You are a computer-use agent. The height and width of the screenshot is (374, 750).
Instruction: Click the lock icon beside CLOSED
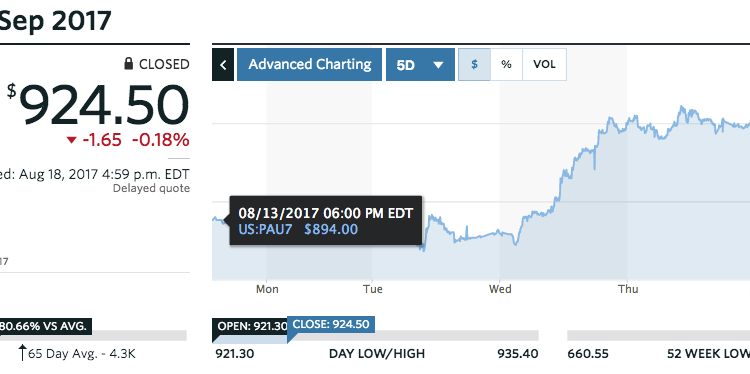click(x=129, y=64)
